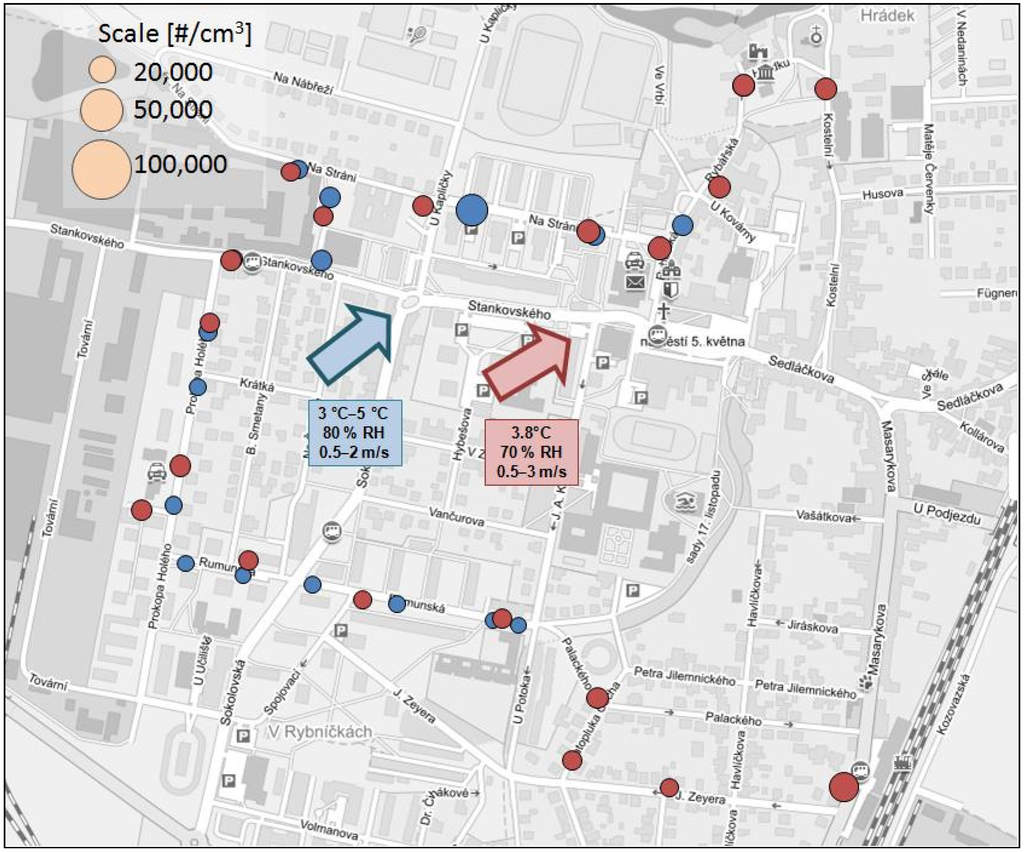Screen dimensions: 1024x852
Task: Click the bus stop icon at náměstí 5. května
Action: point(657,335)
